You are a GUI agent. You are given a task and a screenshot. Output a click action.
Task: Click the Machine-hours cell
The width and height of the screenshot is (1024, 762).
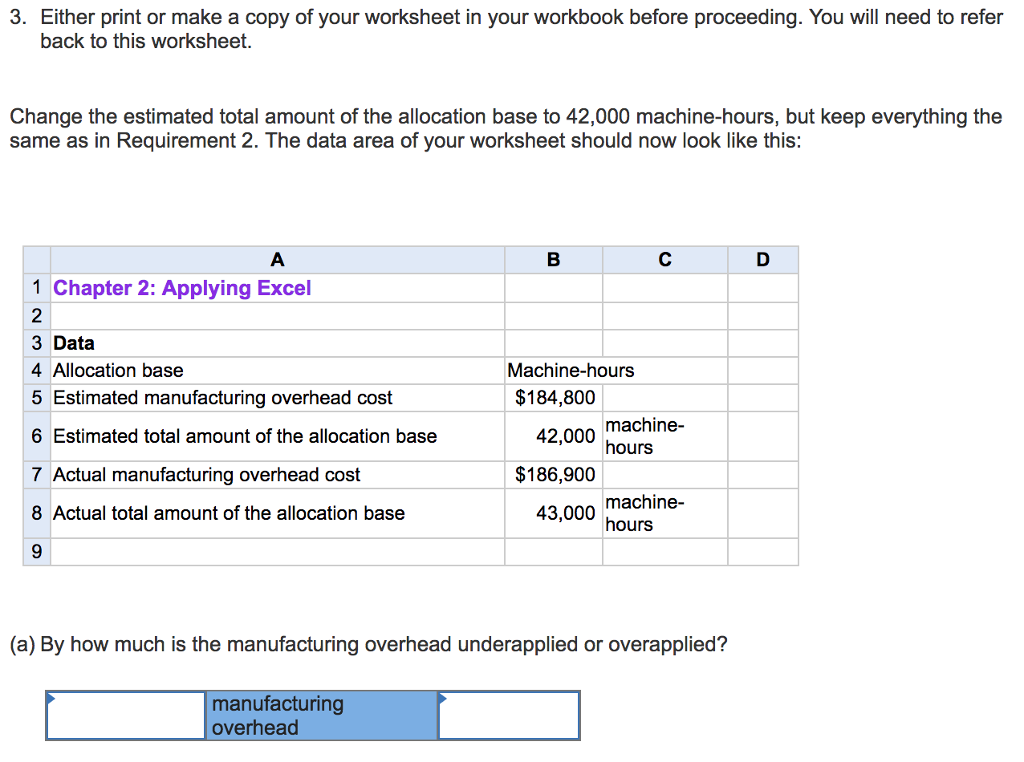click(x=553, y=370)
